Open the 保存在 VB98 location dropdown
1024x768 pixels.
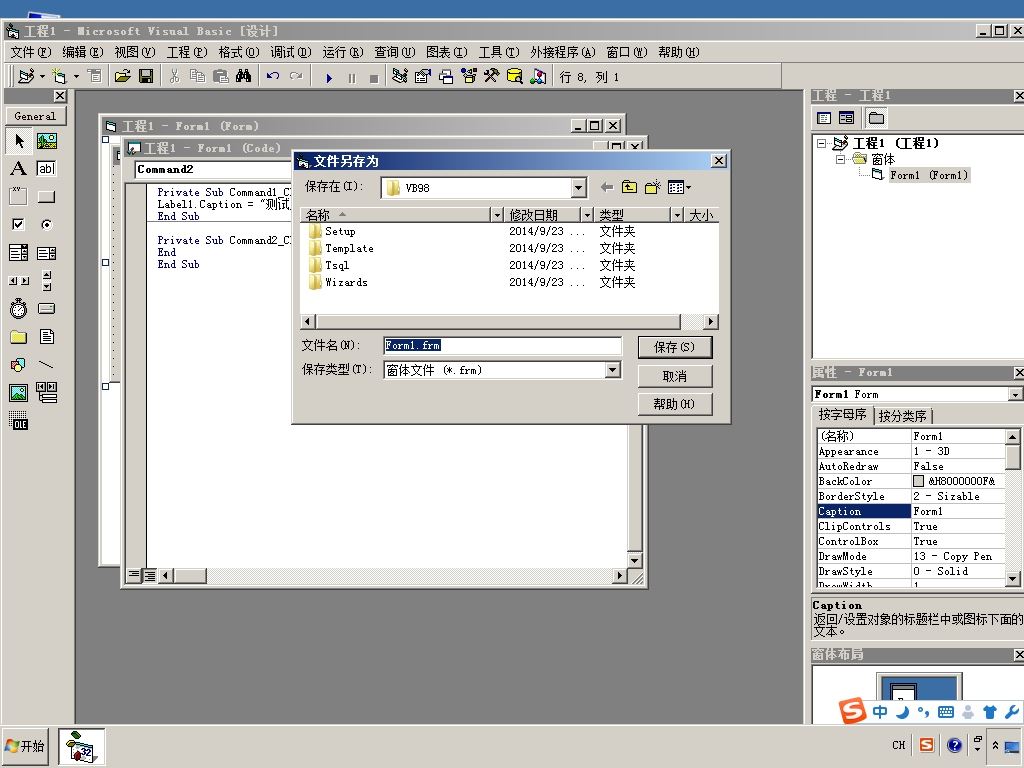point(579,188)
